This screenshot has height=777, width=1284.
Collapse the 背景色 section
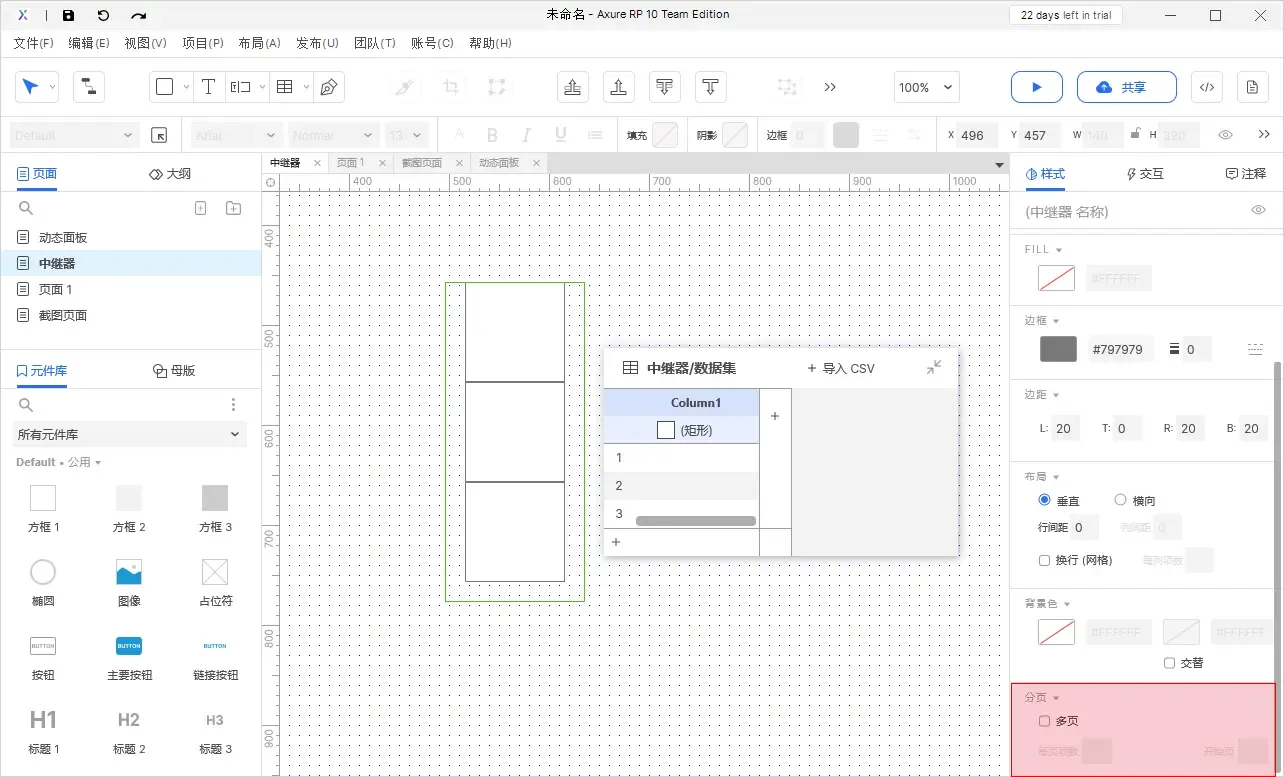(1067, 604)
